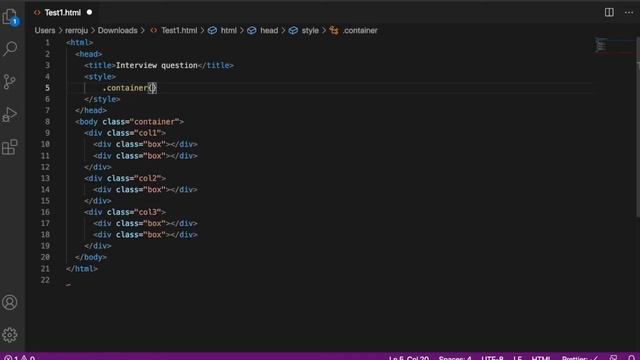Click the feedback icon in status bar
Viewport: 640px width, 360px height.
pyautogui.click(x=613, y=358)
